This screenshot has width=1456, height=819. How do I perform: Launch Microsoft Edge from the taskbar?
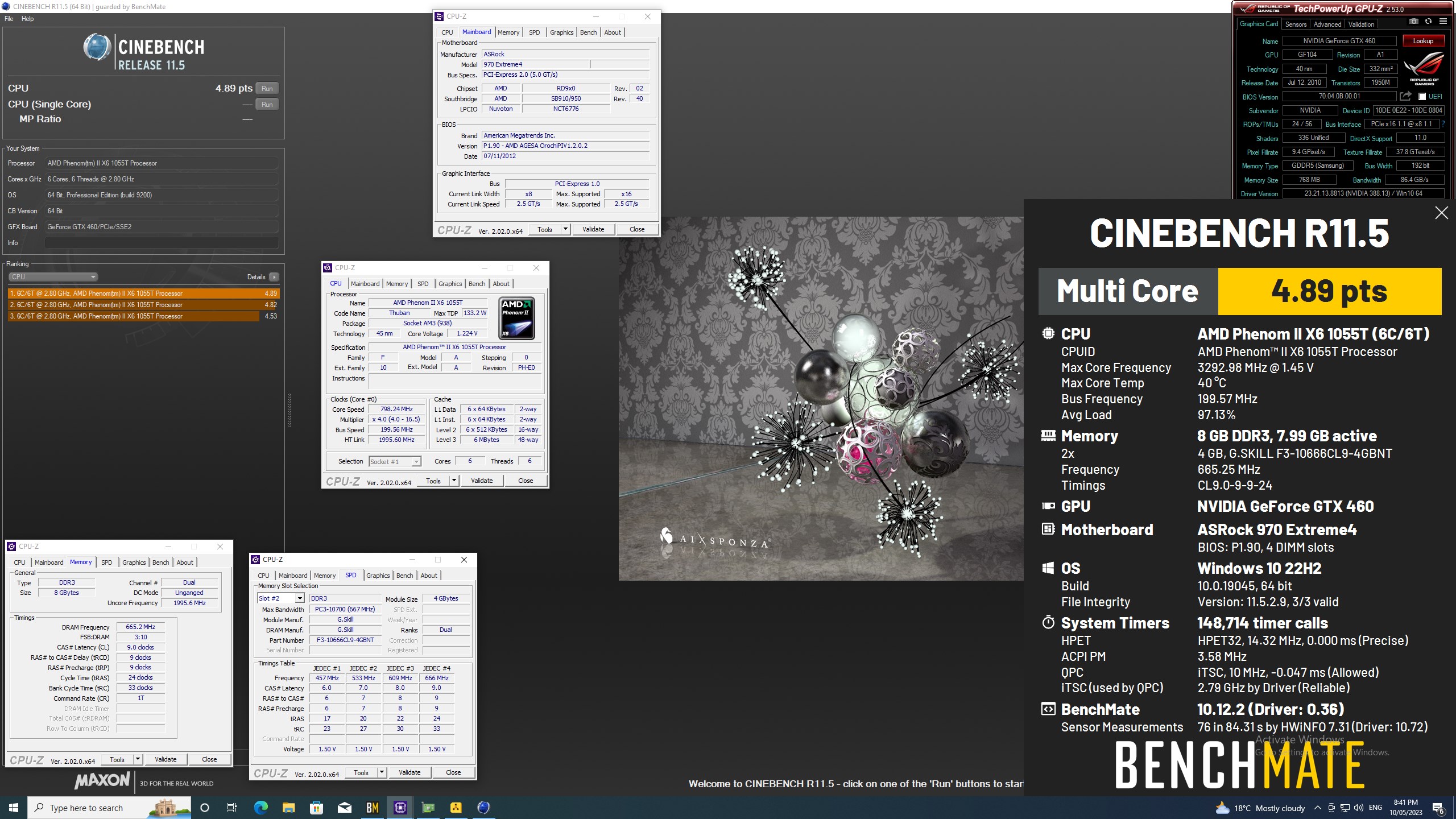point(260,808)
